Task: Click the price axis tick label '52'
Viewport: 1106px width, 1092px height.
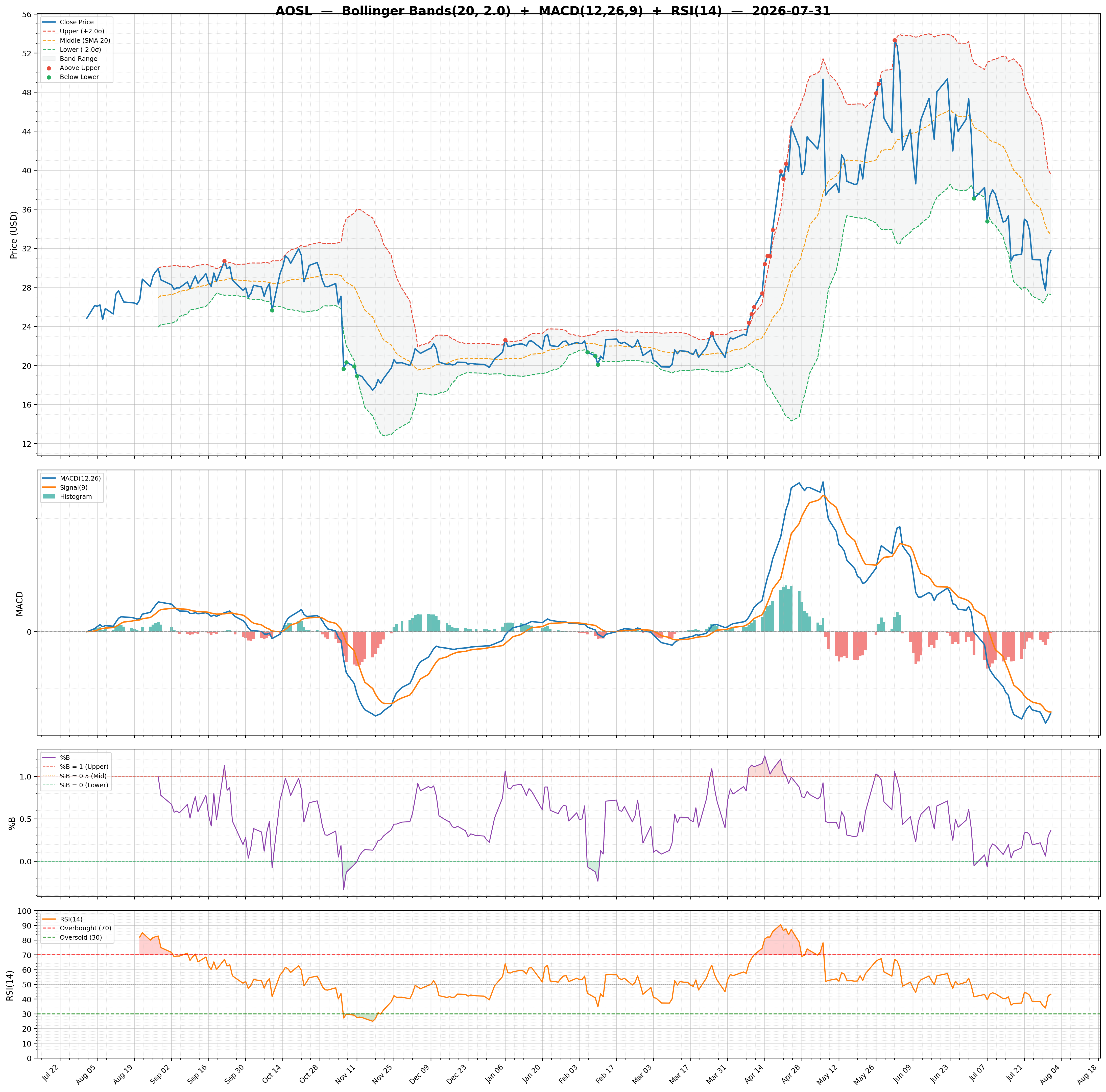Action: point(27,53)
